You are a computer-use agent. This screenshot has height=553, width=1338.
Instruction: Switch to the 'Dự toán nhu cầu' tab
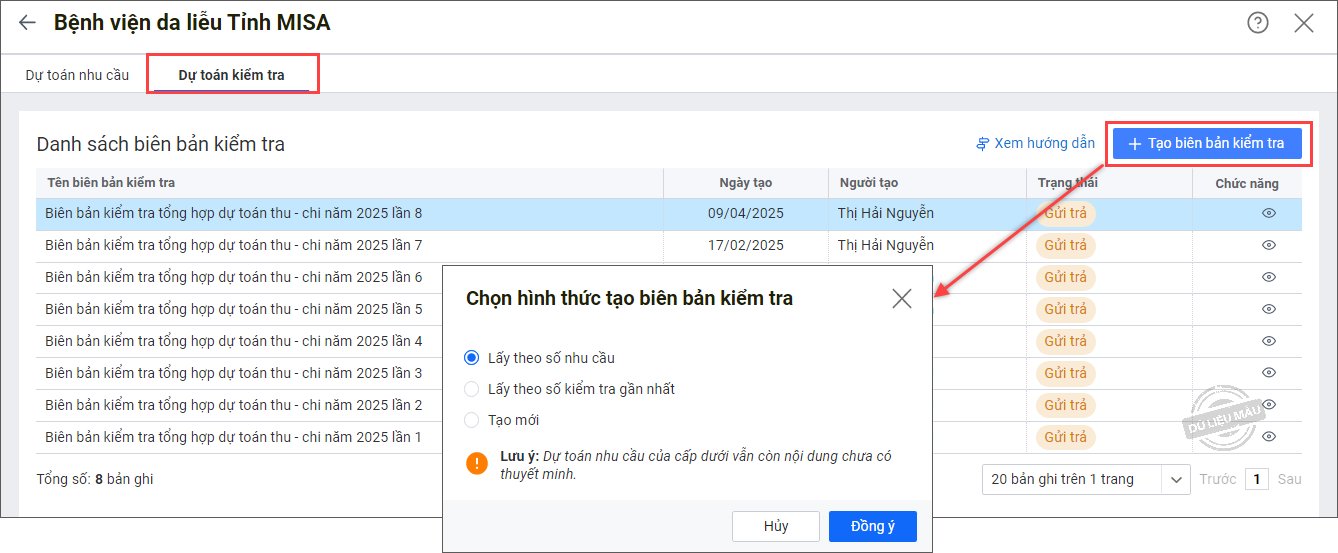point(77,75)
